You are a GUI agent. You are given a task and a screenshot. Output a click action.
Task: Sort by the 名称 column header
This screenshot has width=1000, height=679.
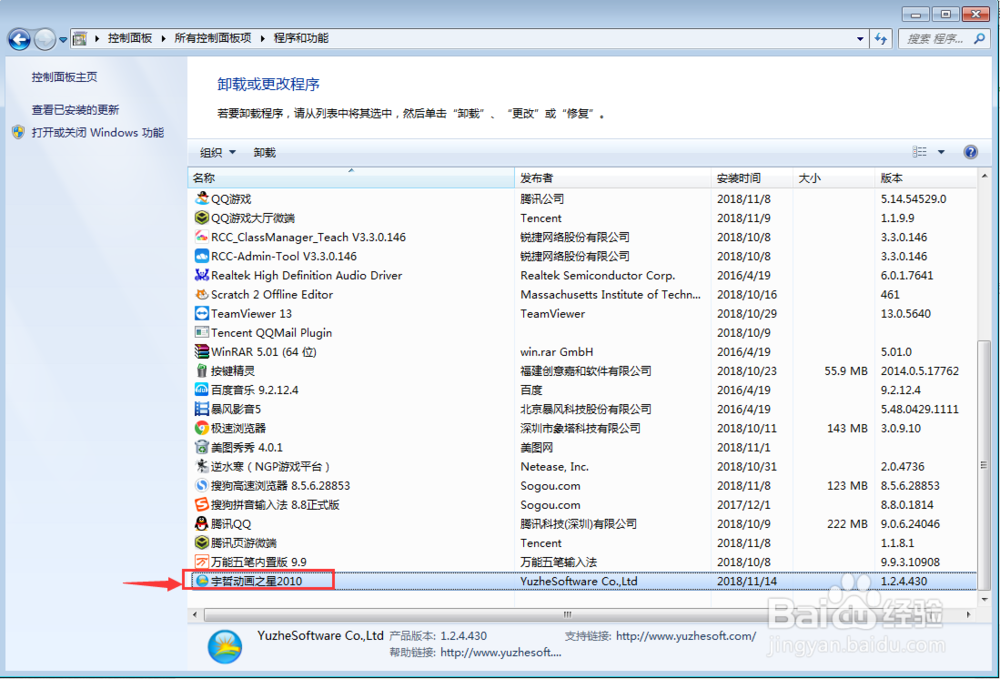click(x=351, y=178)
